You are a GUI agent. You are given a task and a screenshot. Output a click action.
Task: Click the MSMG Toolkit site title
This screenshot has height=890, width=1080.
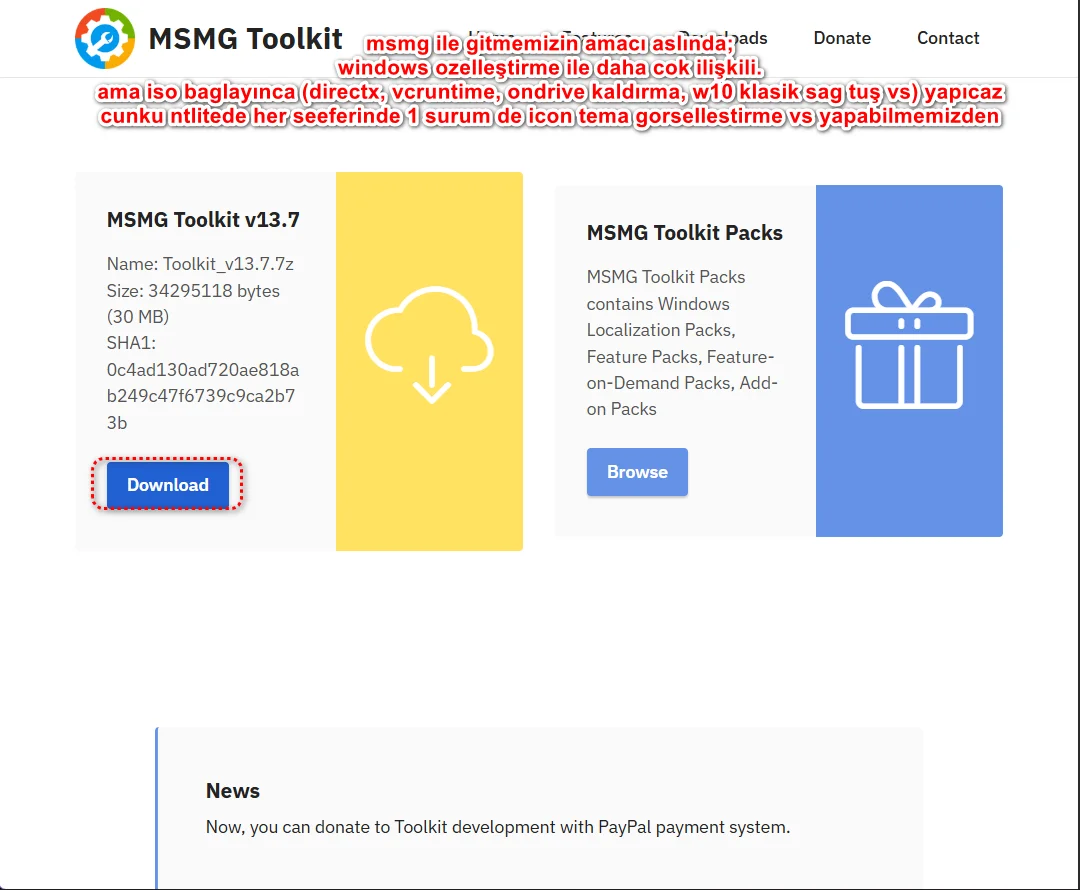[245, 39]
